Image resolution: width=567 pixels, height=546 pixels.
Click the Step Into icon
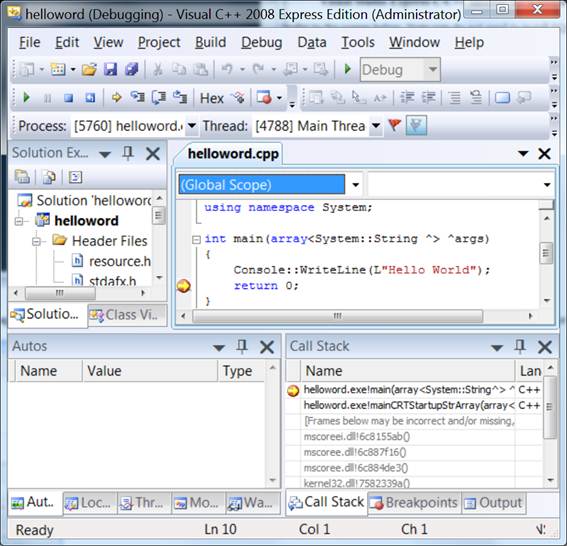[137, 97]
